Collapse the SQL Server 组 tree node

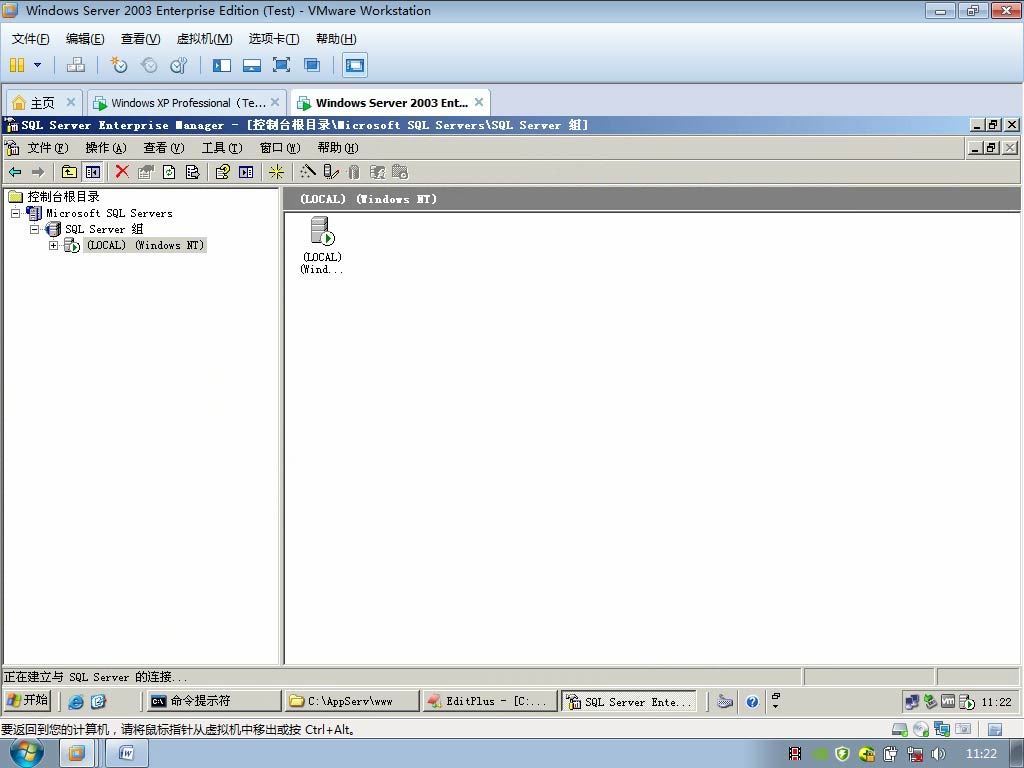[34, 229]
